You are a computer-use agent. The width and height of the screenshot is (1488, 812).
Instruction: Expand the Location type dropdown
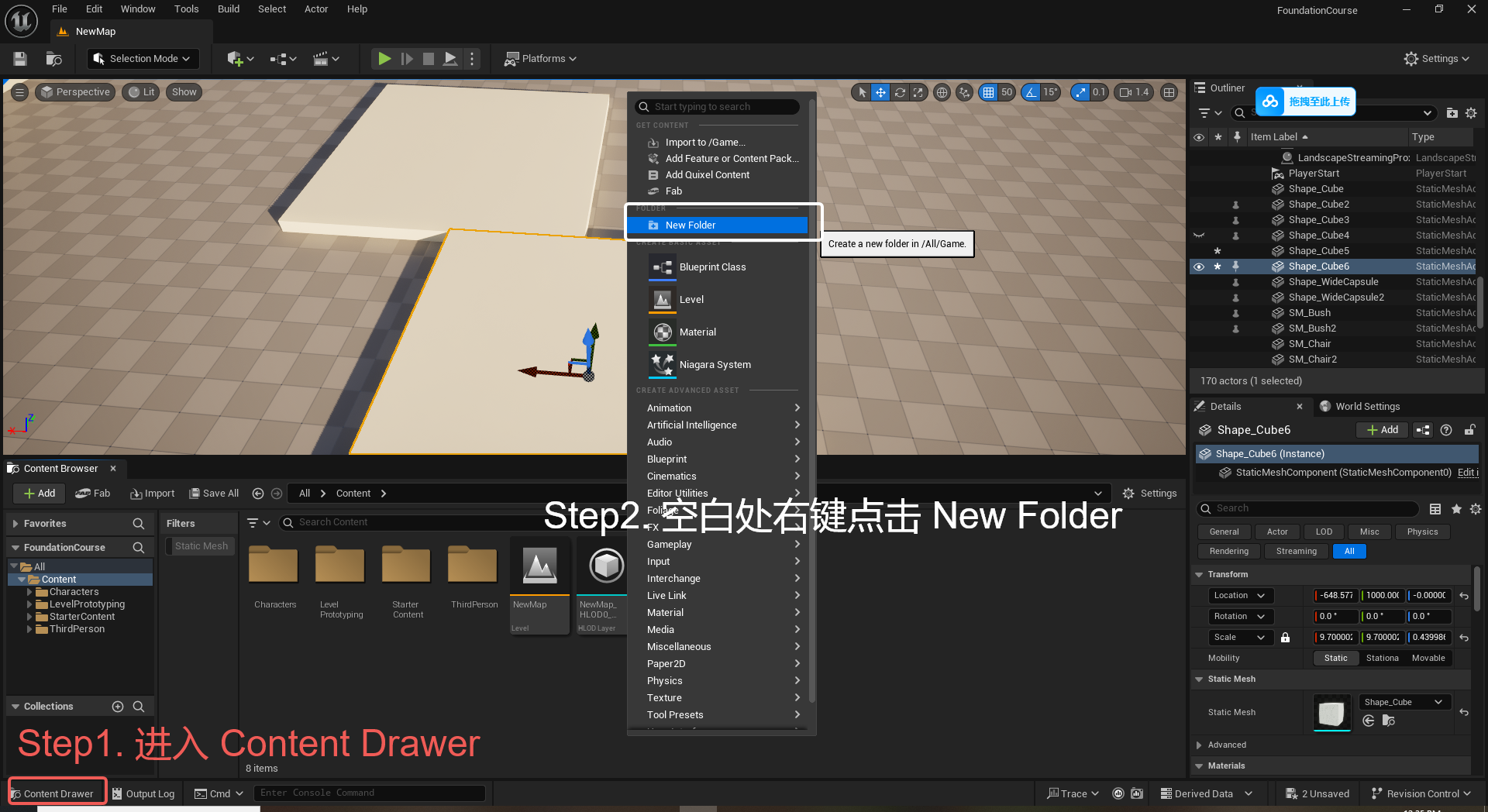click(x=1239, y=596)
